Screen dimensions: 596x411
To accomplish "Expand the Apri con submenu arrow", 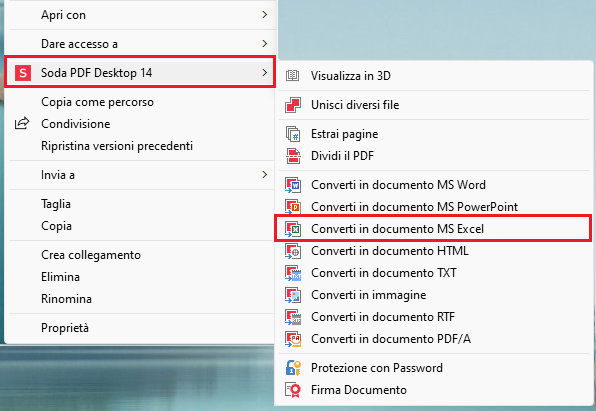I will click(x=265, y=15).
